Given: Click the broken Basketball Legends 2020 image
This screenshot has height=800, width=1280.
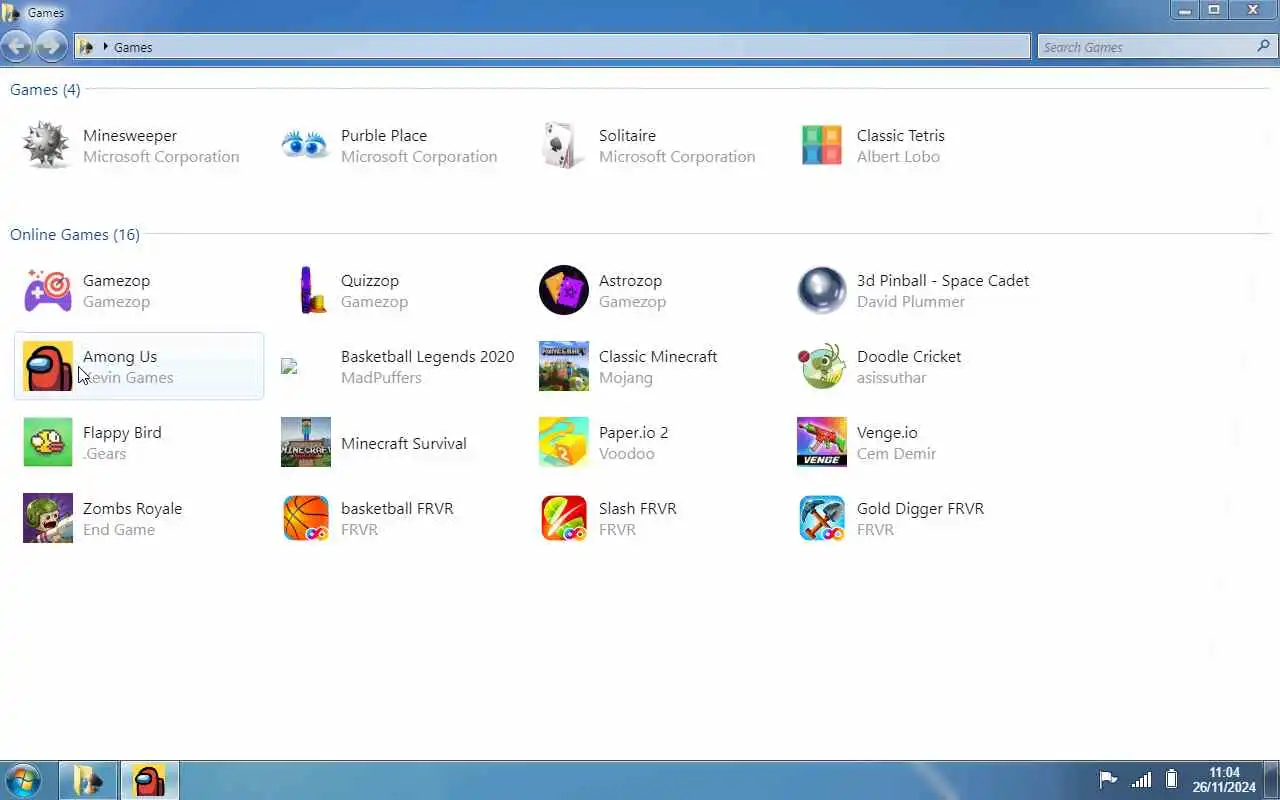Looking at the screenshot, I should coord(290,366).
